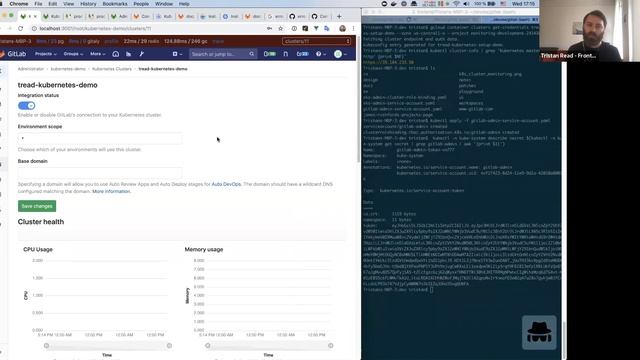
Task: Open the Bookmarks menu
Action: pyautogui.click(x=115, y=4)
